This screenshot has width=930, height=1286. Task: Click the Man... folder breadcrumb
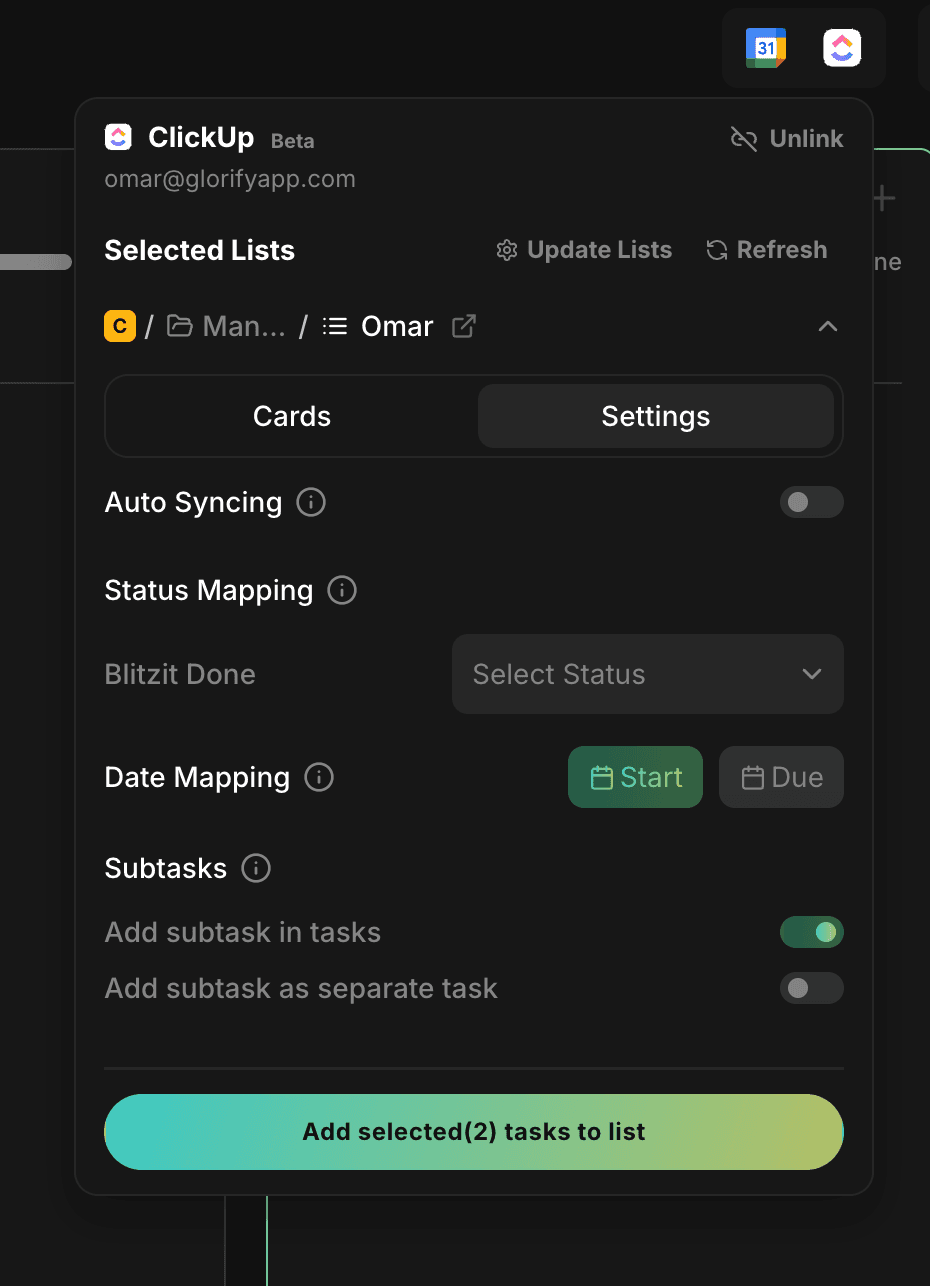pos(226,326)
